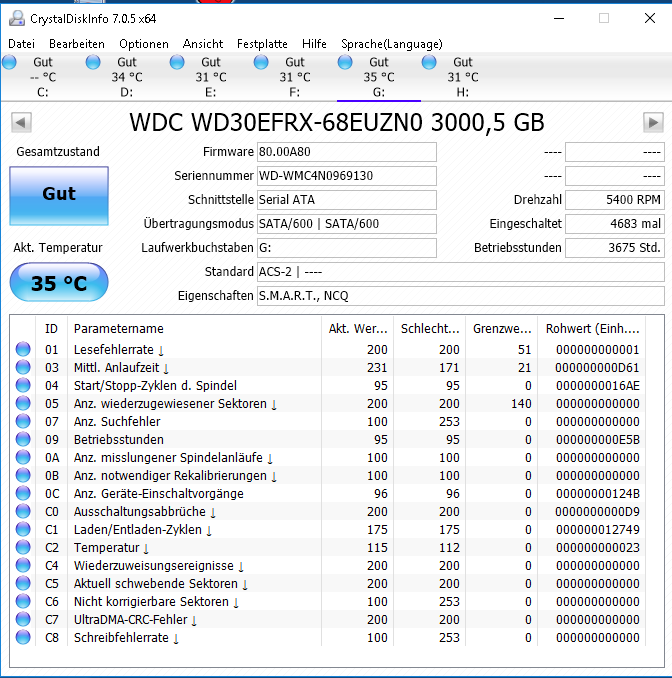Image resolution: width=672 pixels, height=678 pixels.
Task: Click status orb next to Temperatur row
Action: click(23, 548)
